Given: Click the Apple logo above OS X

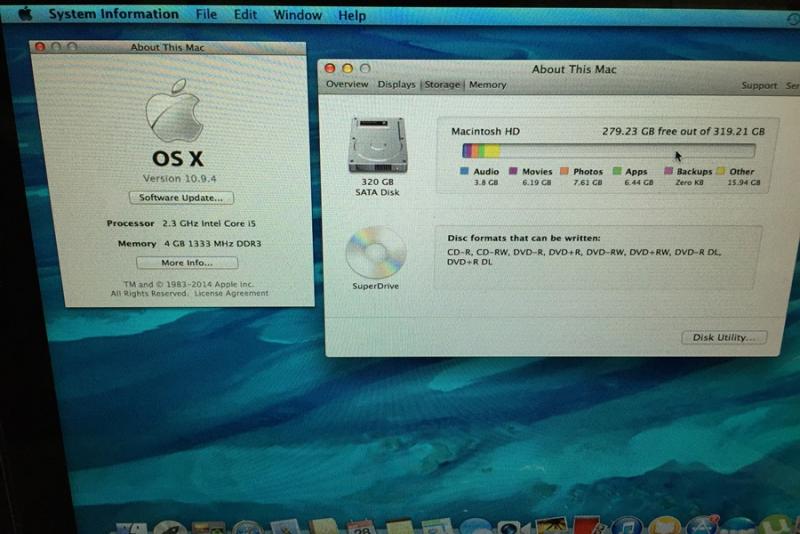Looking at the screenshot, I should click(174, 112).
